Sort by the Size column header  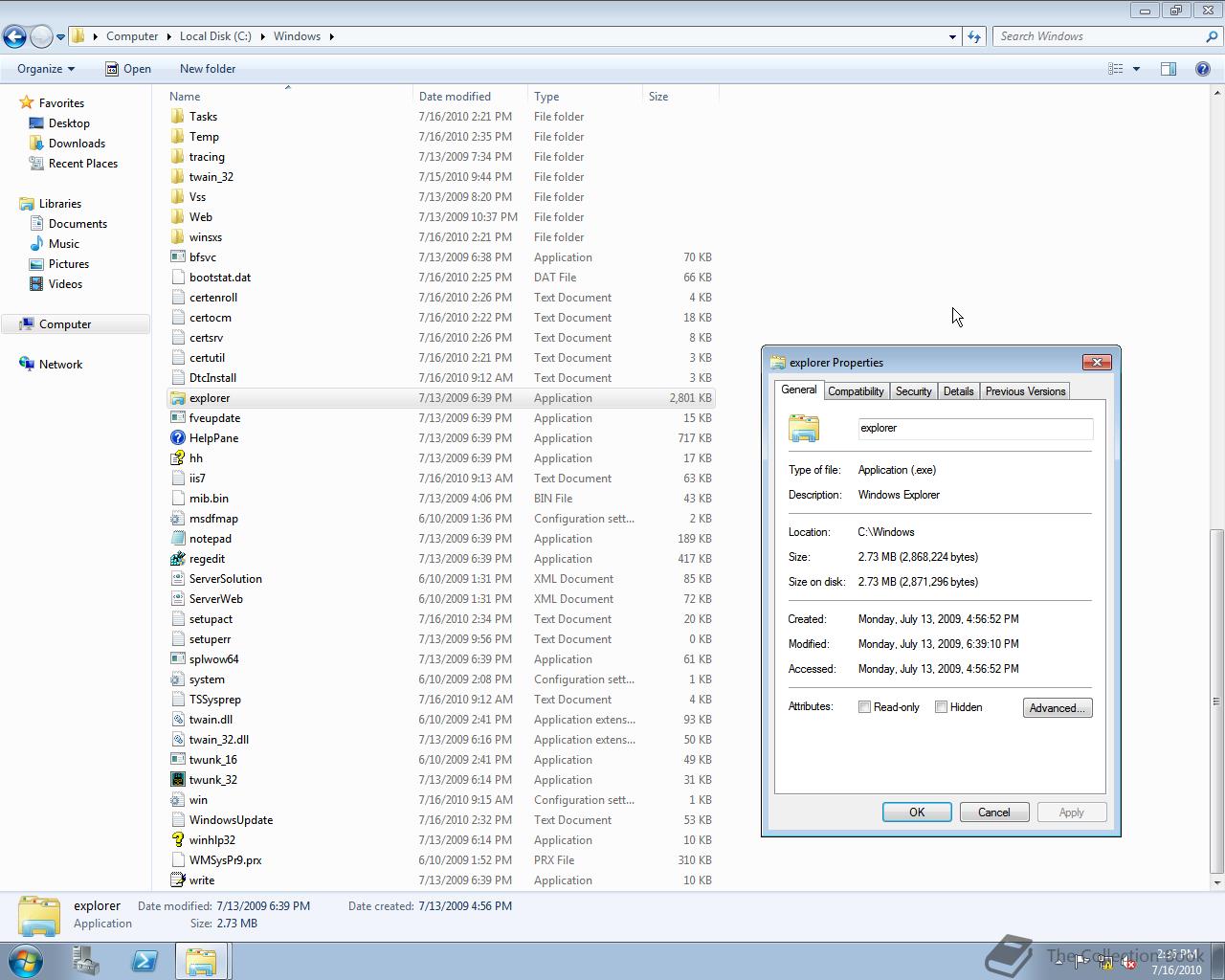click(x=680, y=96)
